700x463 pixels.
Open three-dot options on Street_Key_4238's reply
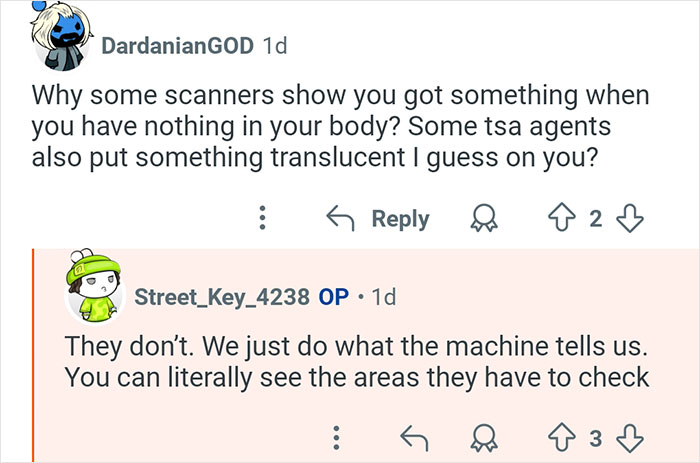click(337, 436)
